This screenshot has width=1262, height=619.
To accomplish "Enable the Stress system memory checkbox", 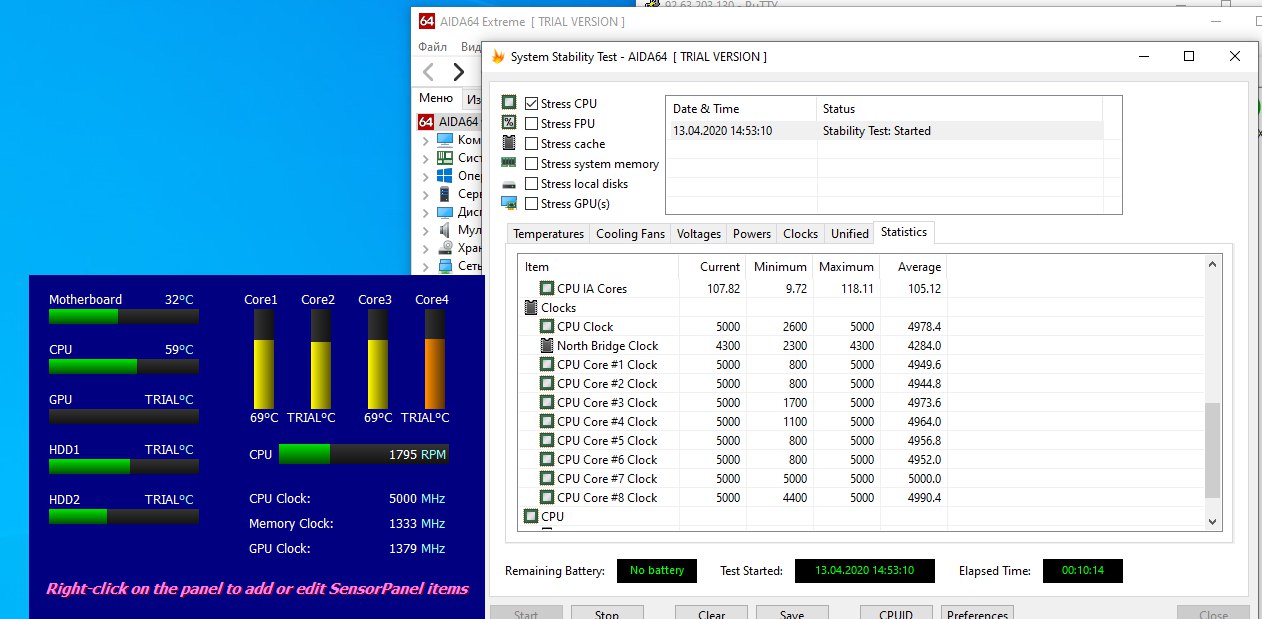I will (x=531, y=164).
